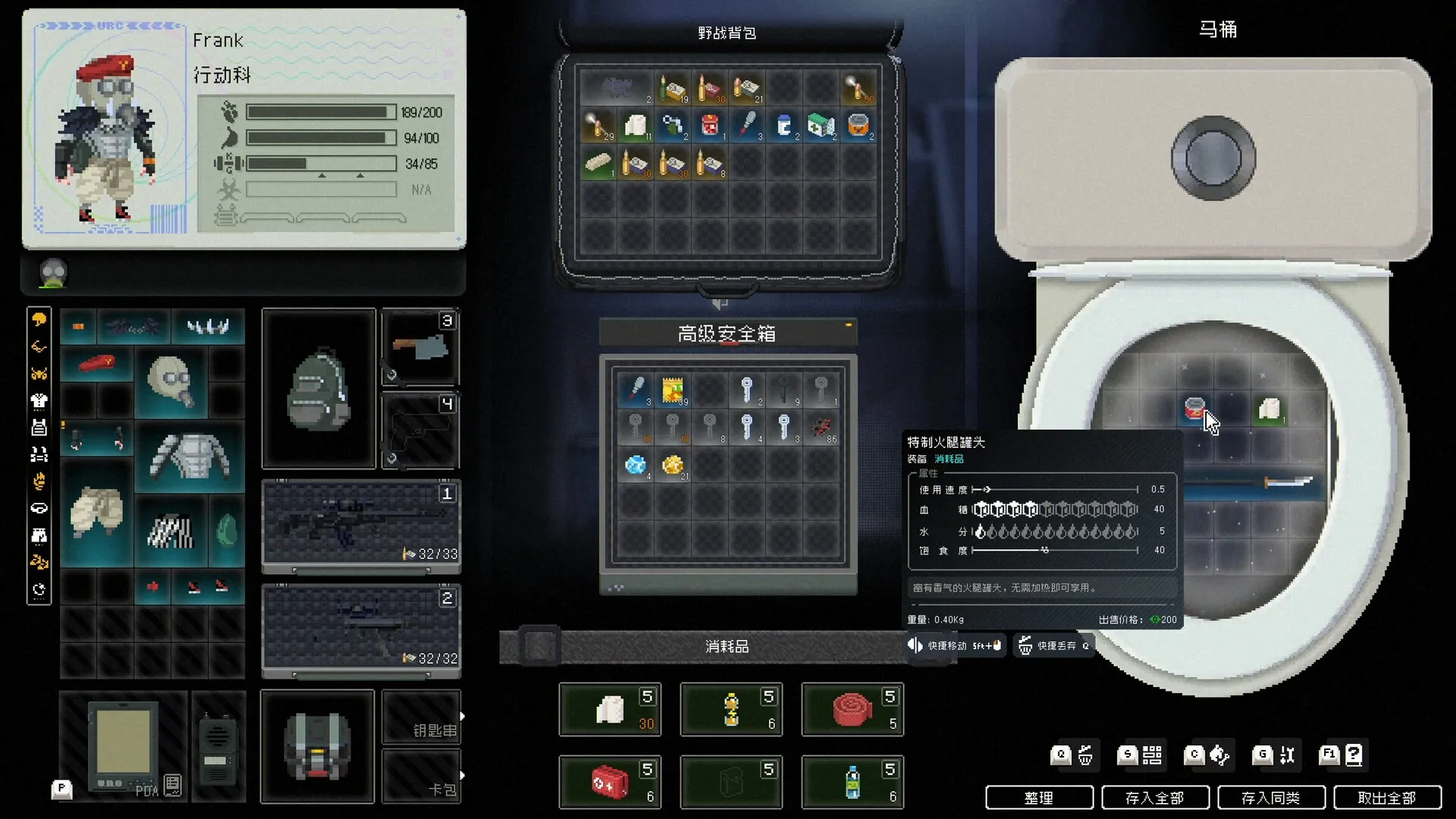Expand the 卡包 card holder slot arrow

(462, 775)
